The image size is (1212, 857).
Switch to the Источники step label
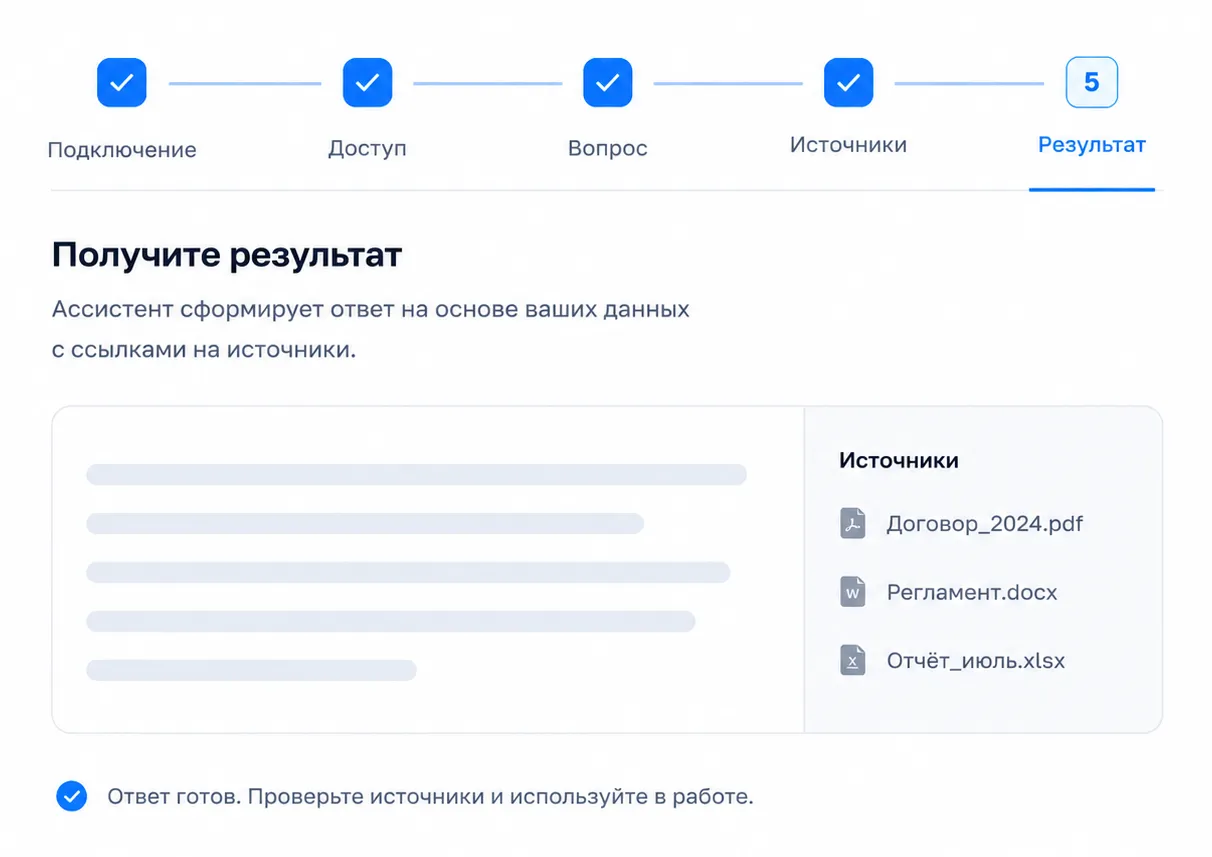[849, 145]
